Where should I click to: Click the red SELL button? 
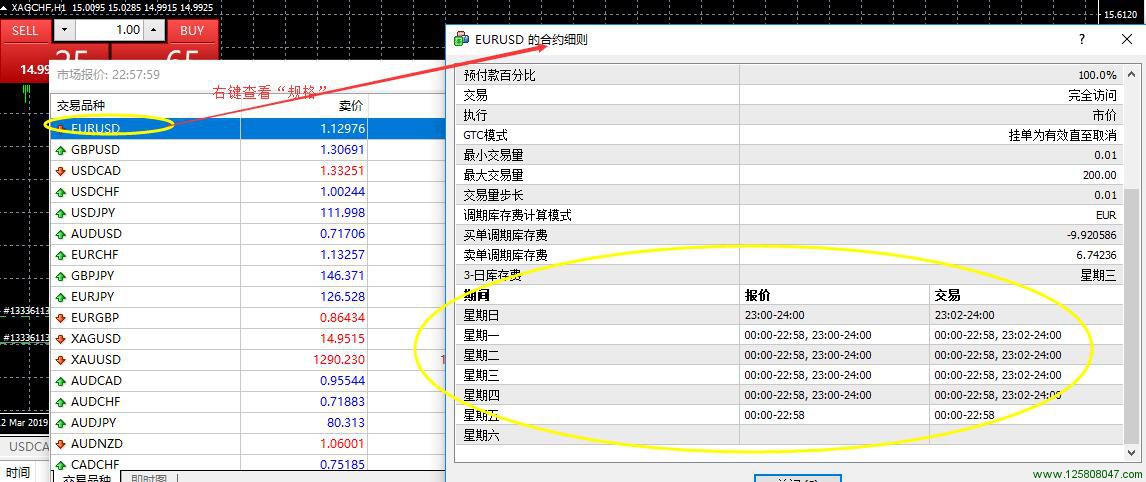(x=25, y=31)
